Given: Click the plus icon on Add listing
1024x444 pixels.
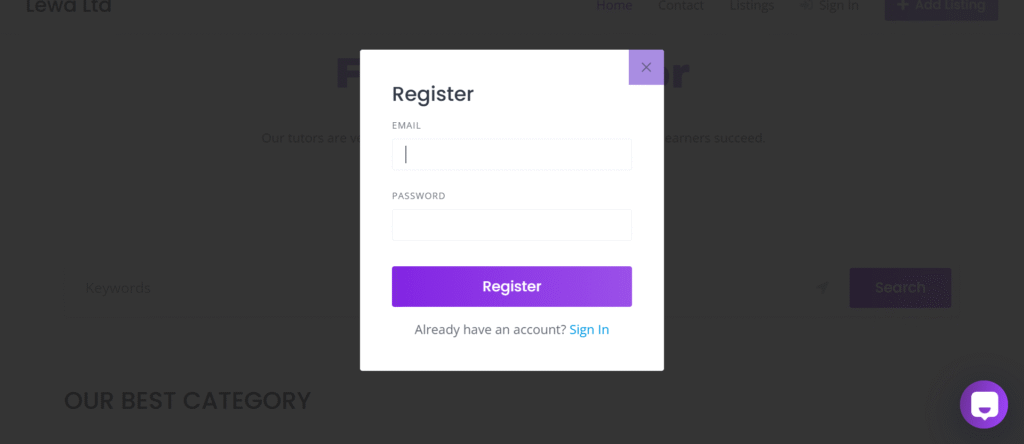Looking at the screenshot, I should coord(903,6).
